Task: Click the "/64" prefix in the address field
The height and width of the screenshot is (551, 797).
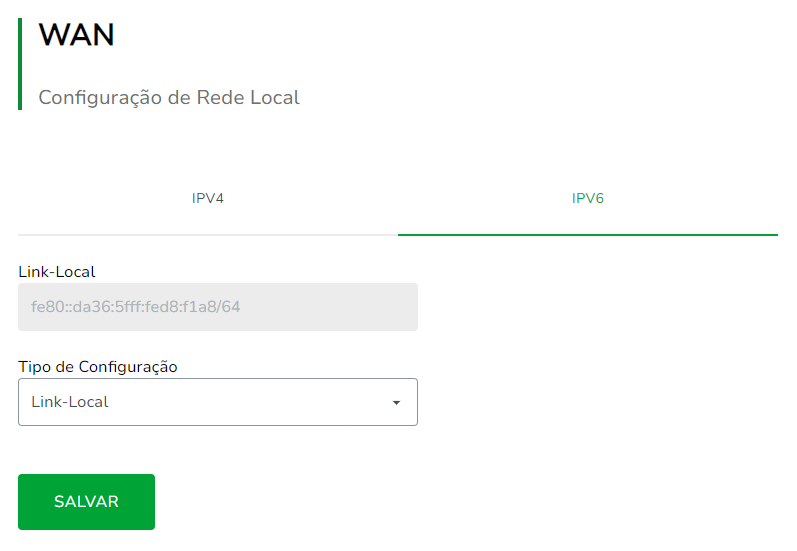Action: tap(230, 307)
